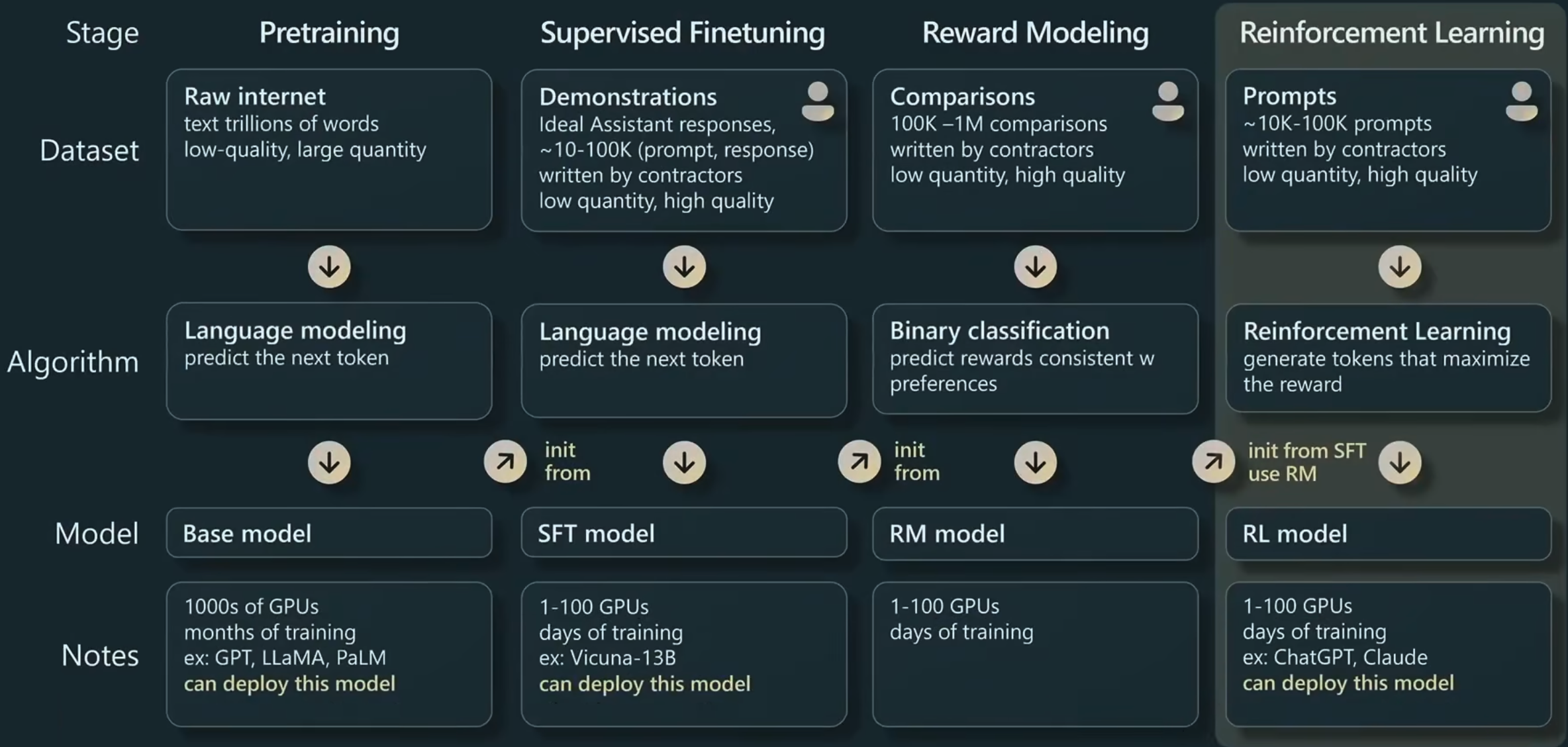Click the down arrow above Base model box
Image resolution: width=1568 pixels, height=747 pixels.
pyautogui.click(x=329, y=462)
